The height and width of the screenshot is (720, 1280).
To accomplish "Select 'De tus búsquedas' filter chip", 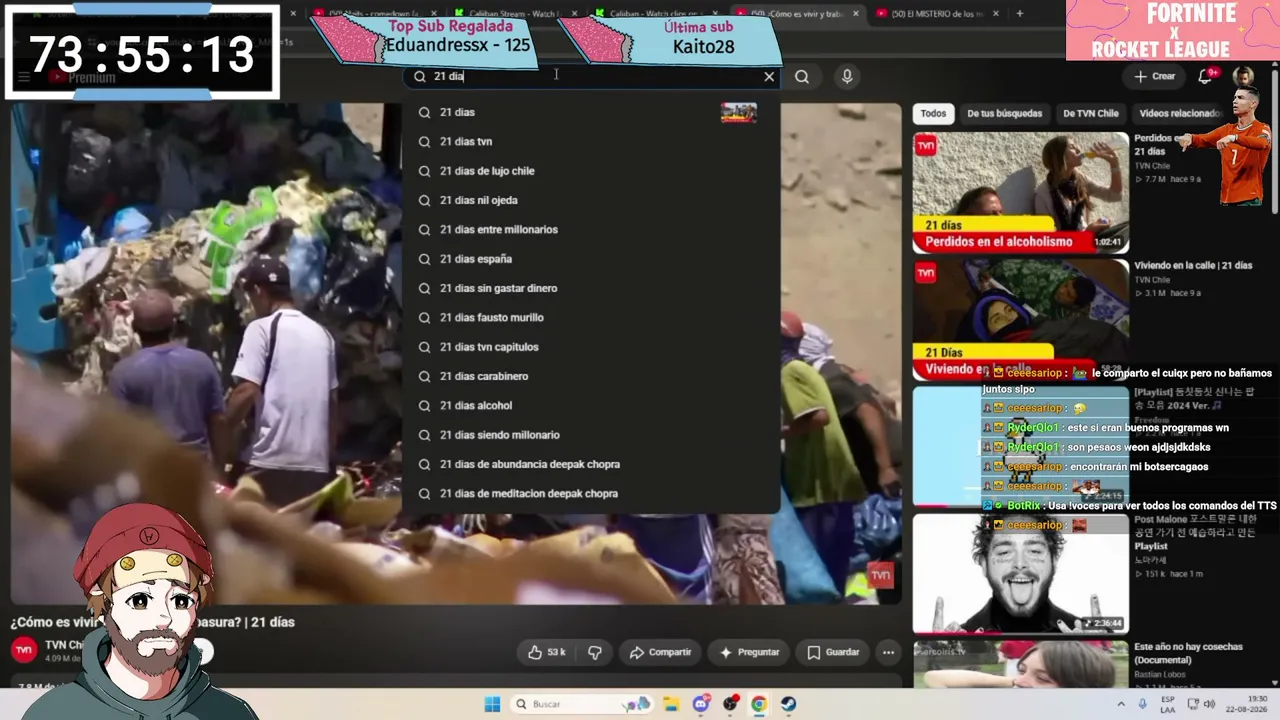I will pyautogui.click(x=1004, y=113).
